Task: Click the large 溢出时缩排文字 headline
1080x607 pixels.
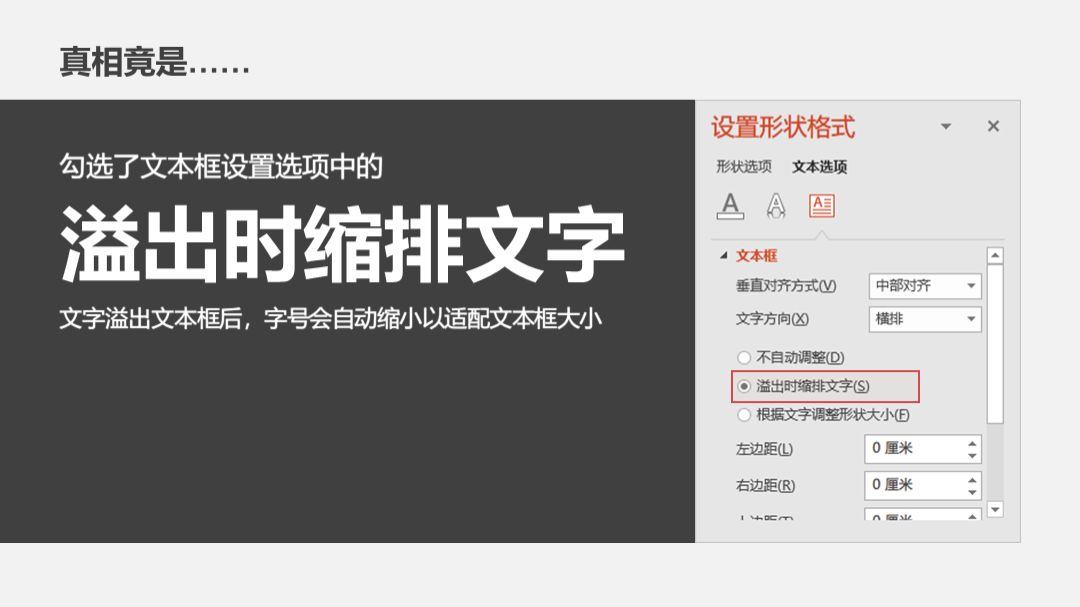Action: 342,245
